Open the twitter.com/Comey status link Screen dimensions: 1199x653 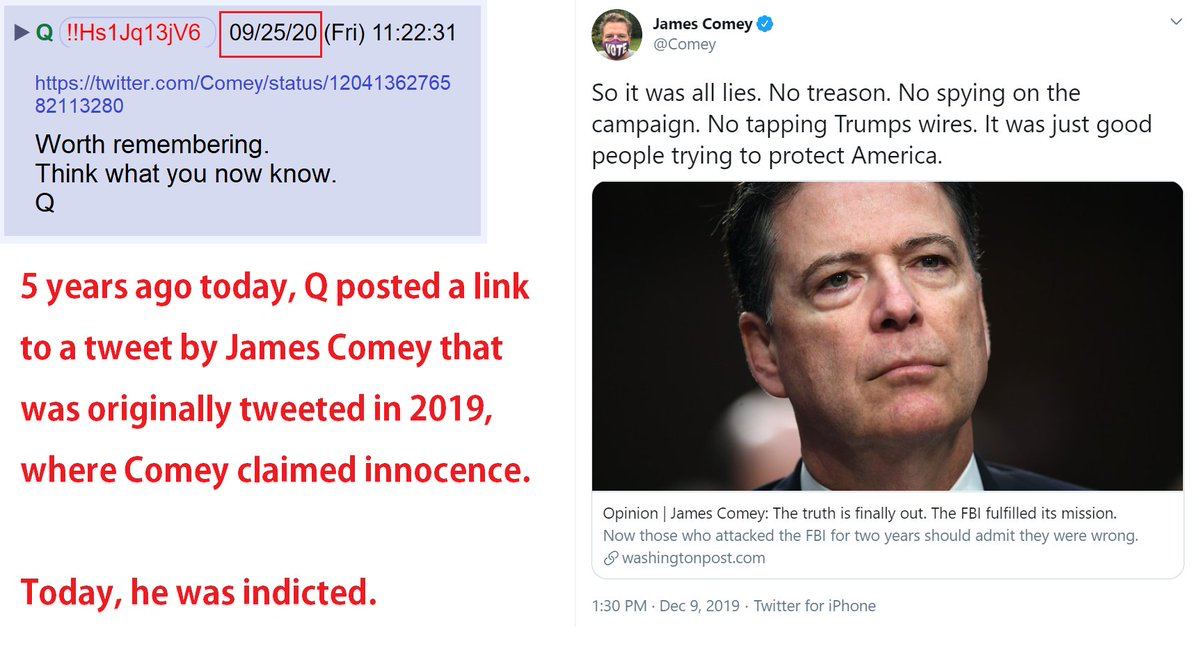pos(242,94)
